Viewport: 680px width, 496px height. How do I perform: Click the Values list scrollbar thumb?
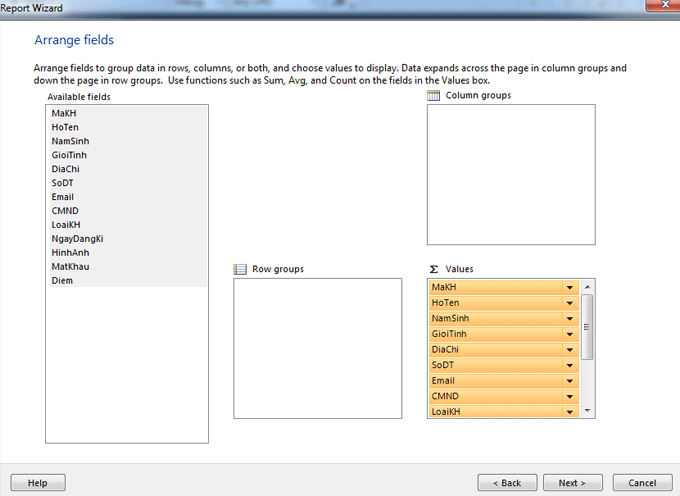(x=587, y=327)
